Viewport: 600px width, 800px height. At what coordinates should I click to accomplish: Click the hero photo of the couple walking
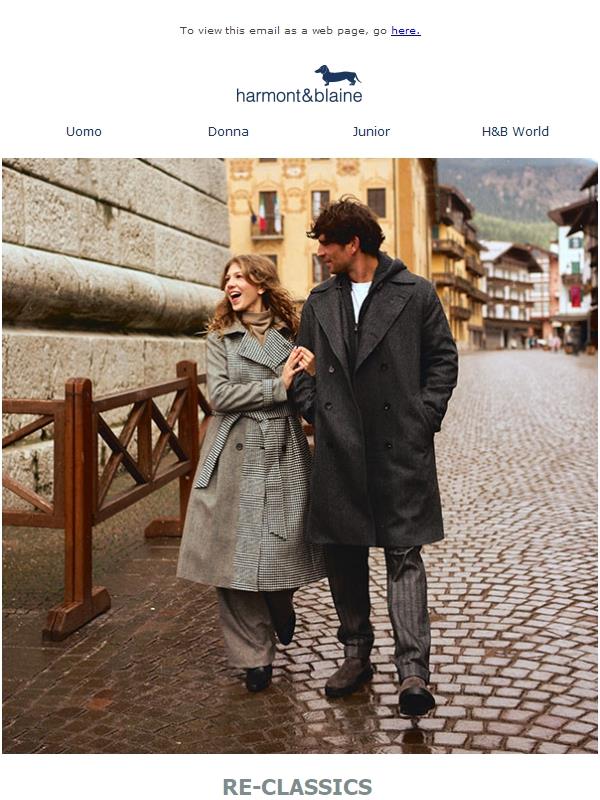click(299, 456)
